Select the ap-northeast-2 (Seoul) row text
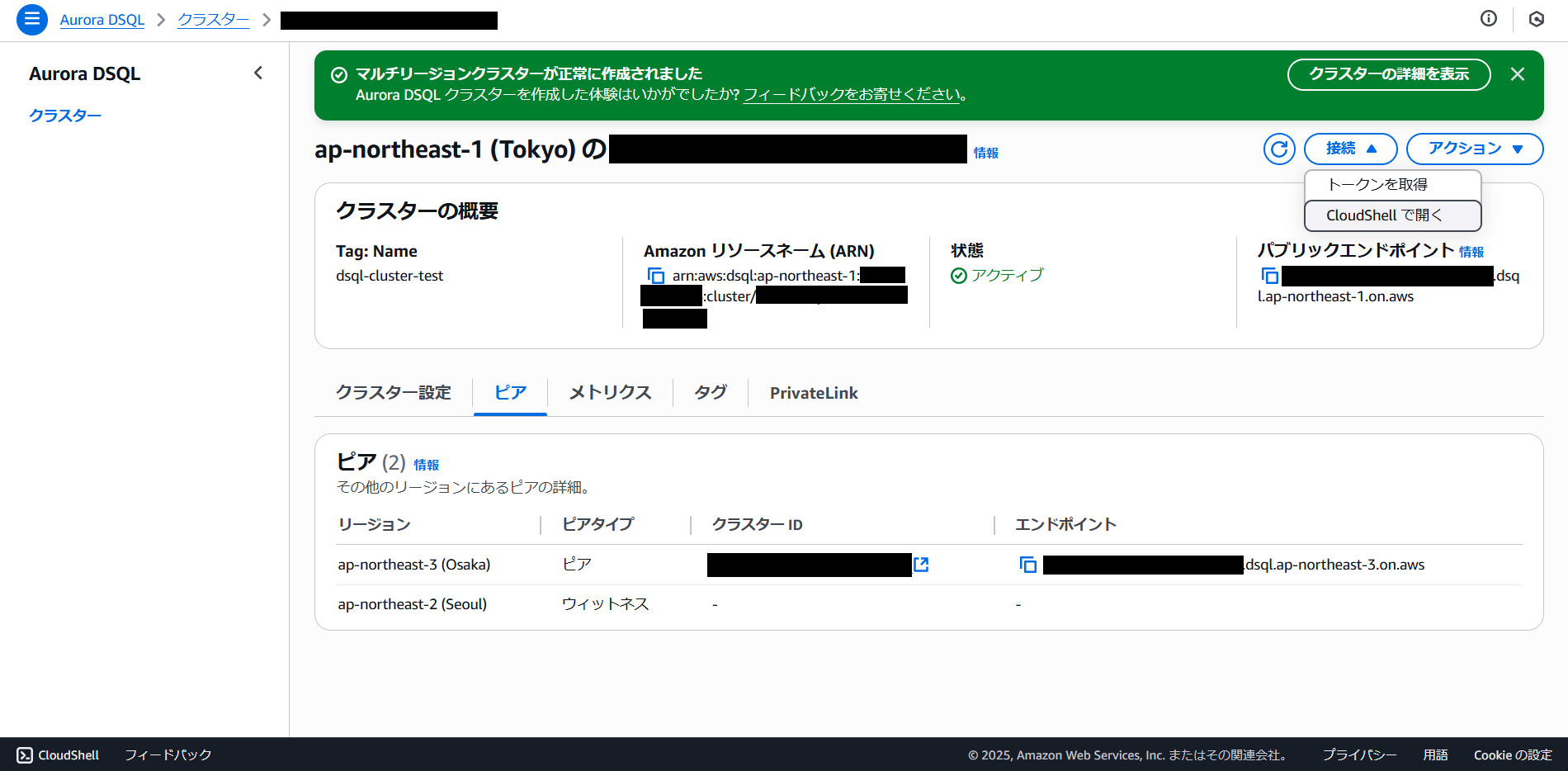 (x=413, y=604)
